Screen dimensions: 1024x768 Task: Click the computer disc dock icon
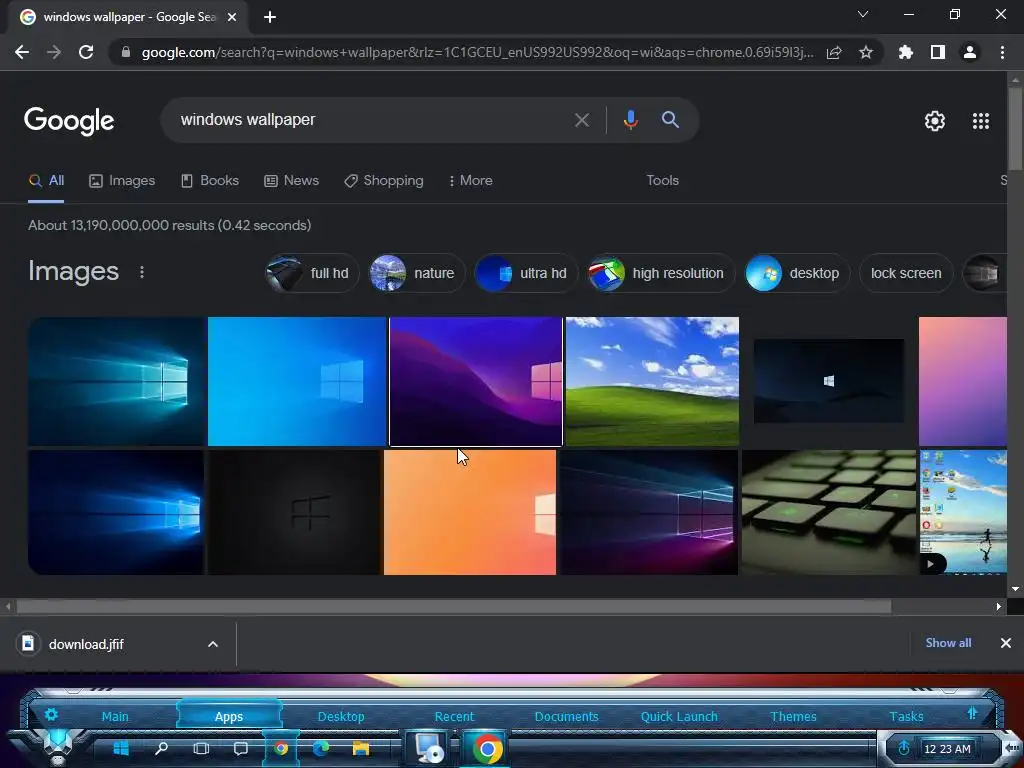pos(430,748)
